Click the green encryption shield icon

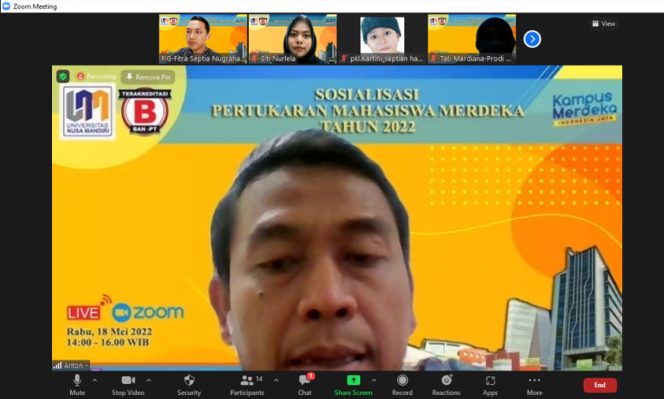(63, 77)
